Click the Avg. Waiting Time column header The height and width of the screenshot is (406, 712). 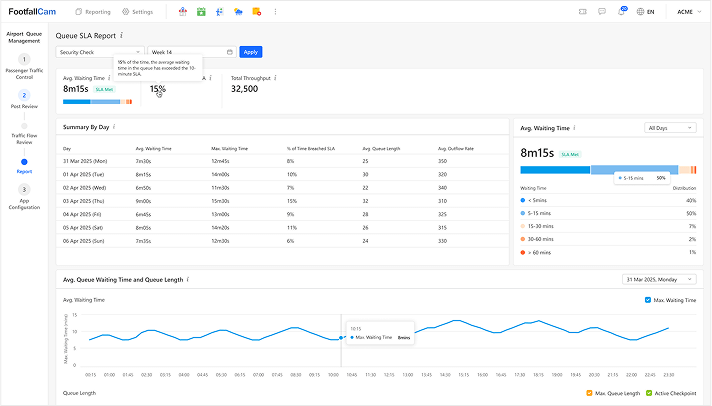(153, 149)
